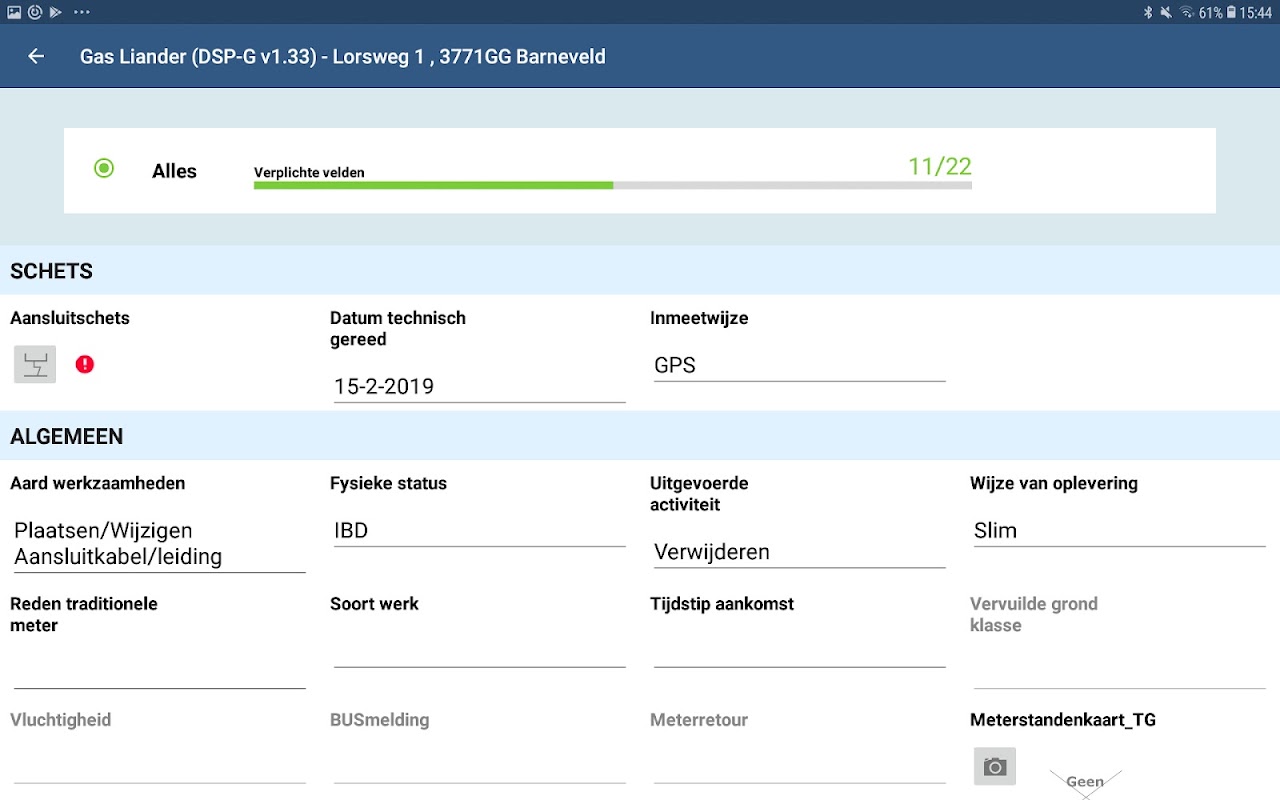The image size is (1280, 800).
Task: Open Wijze van oplevering showing Slim
Action: click(x=1120, y=530)
